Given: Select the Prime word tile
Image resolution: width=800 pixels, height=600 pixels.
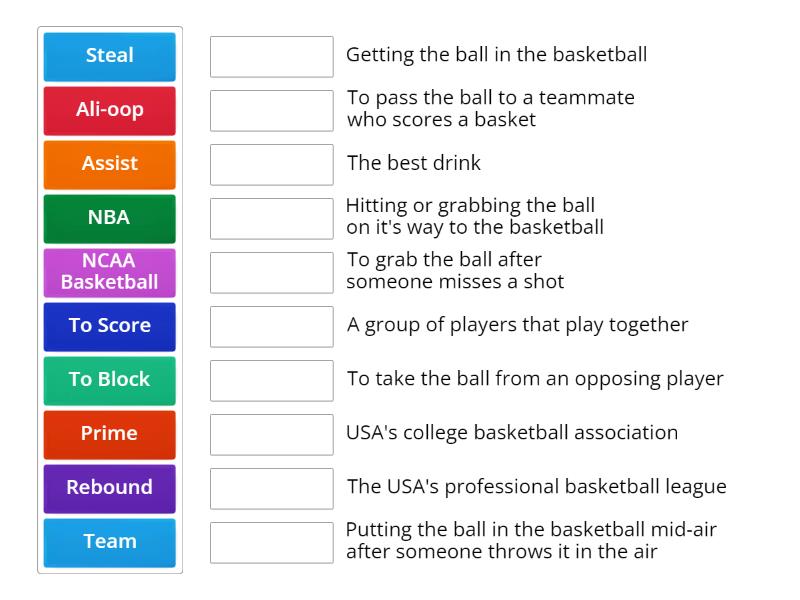Looking at the screenshot, I should click(x=109, y=434).
